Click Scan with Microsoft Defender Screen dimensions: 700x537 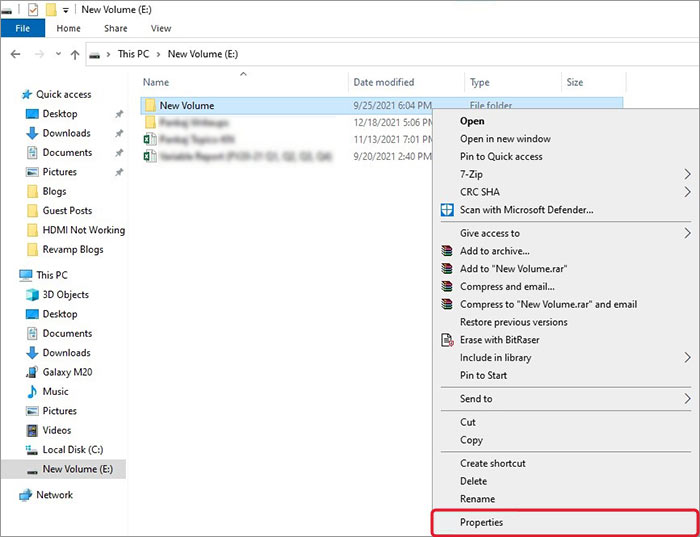pyautogui.click(x=526, y=210)
